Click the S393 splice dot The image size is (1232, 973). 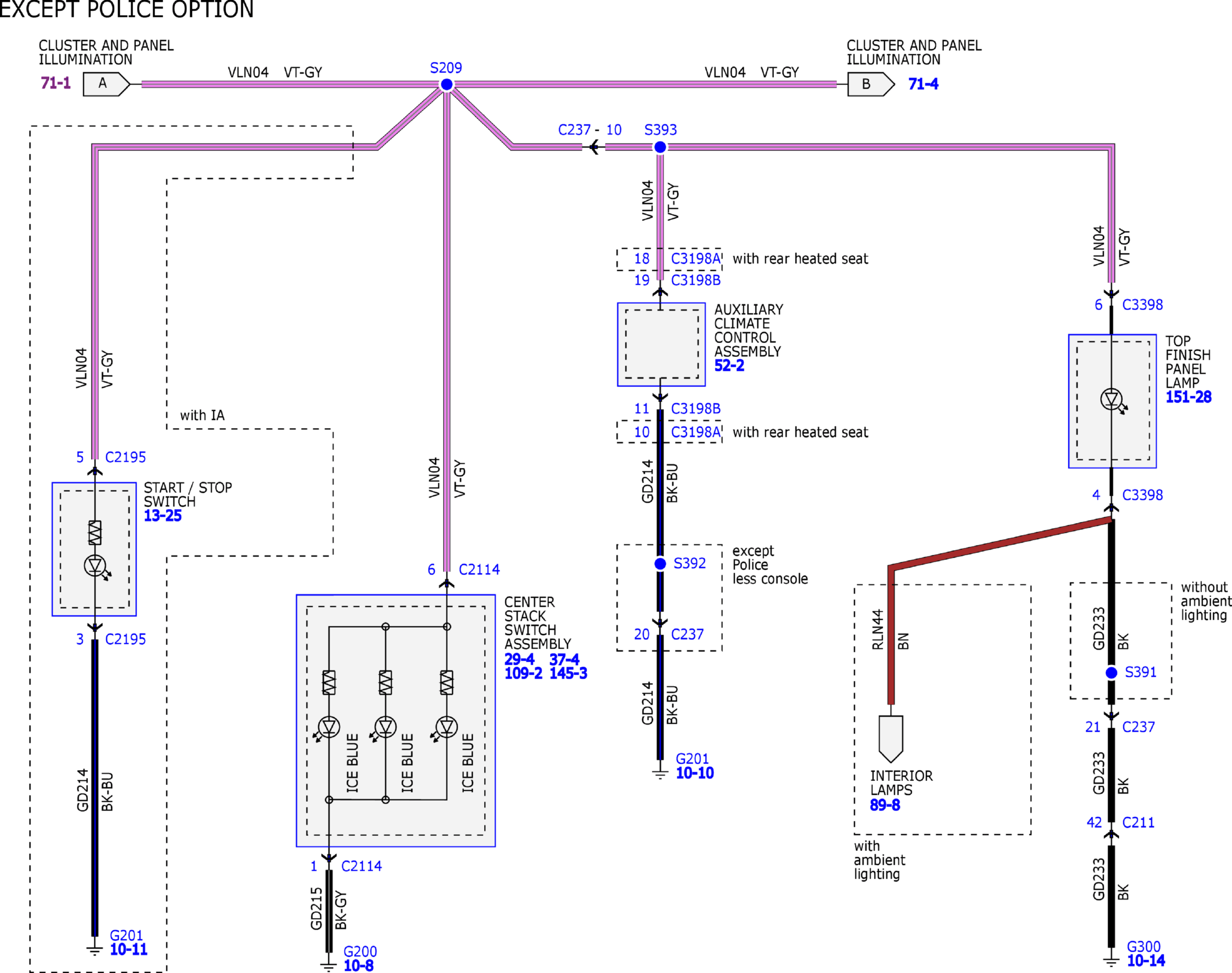[x=660, y=148]
